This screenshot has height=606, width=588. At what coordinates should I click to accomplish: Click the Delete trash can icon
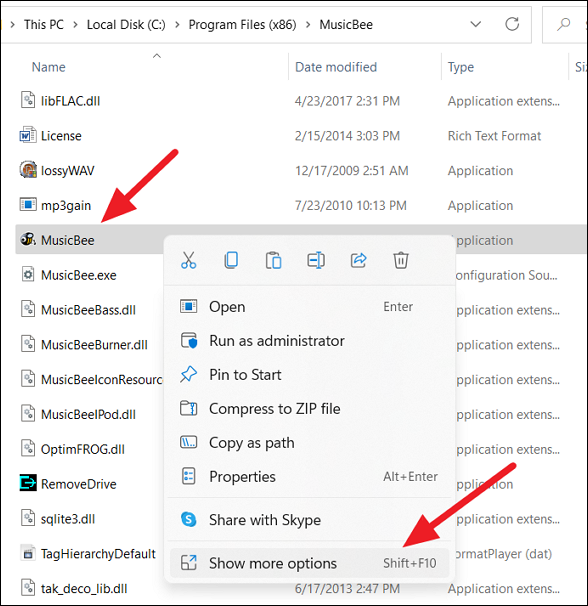[x=401, y=260]
